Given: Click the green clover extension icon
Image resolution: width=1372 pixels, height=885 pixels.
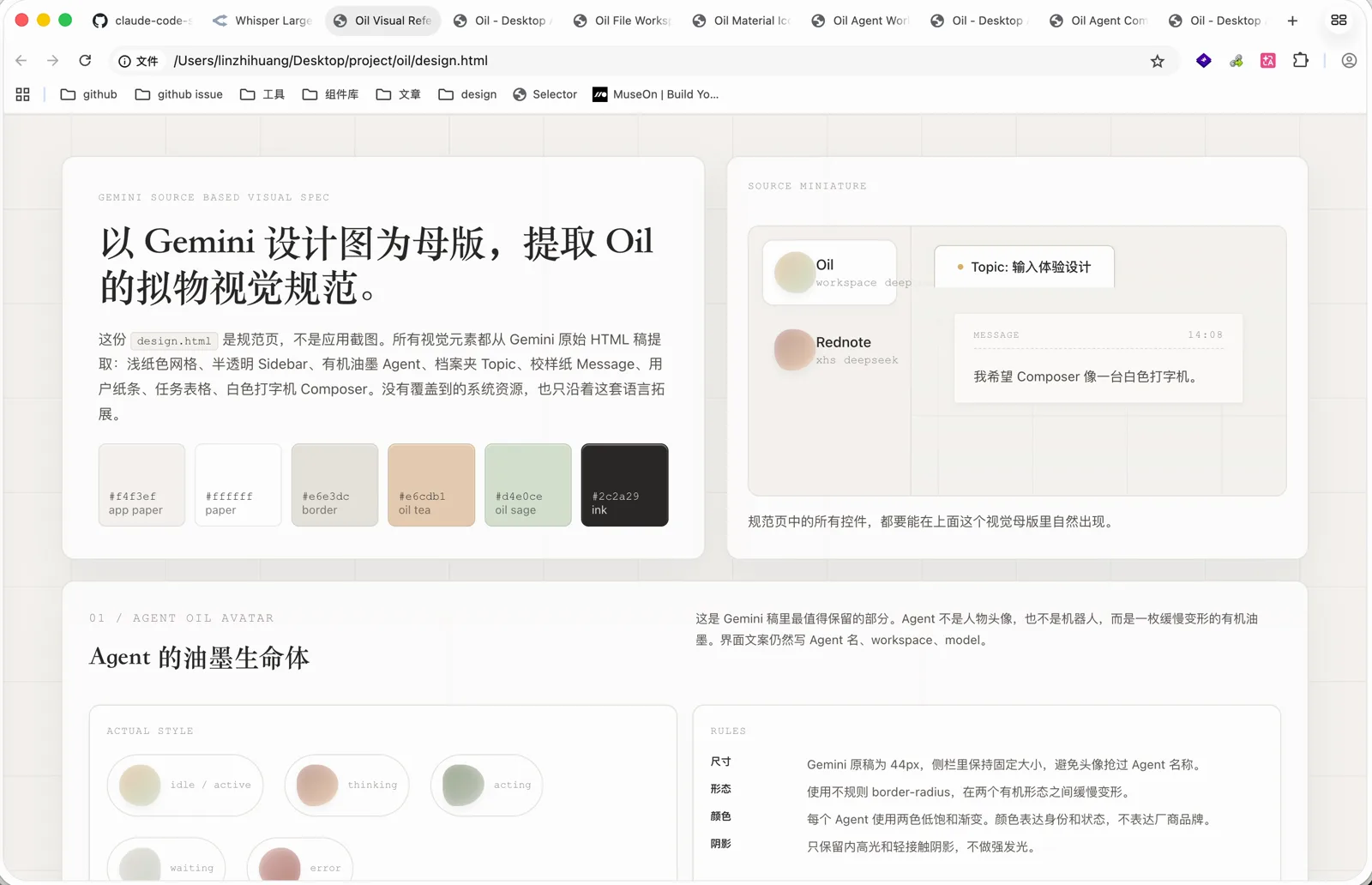Looking at the screenshot, I should point(1236,61).
